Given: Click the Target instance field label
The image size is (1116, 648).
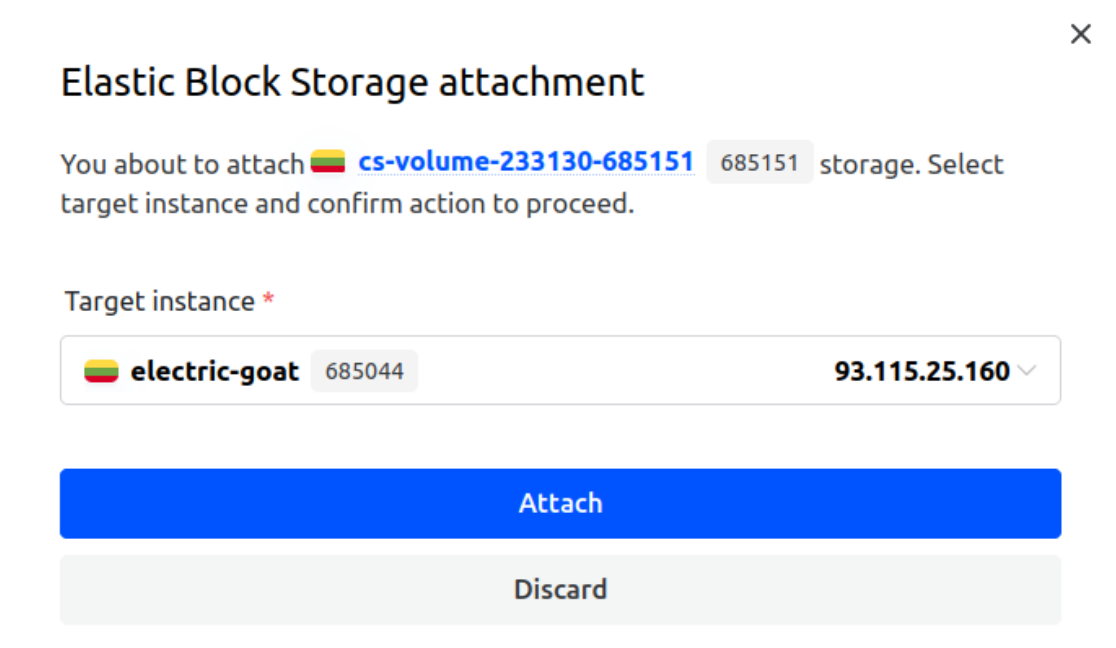Looking at the screenshot, I should [160, 302].
